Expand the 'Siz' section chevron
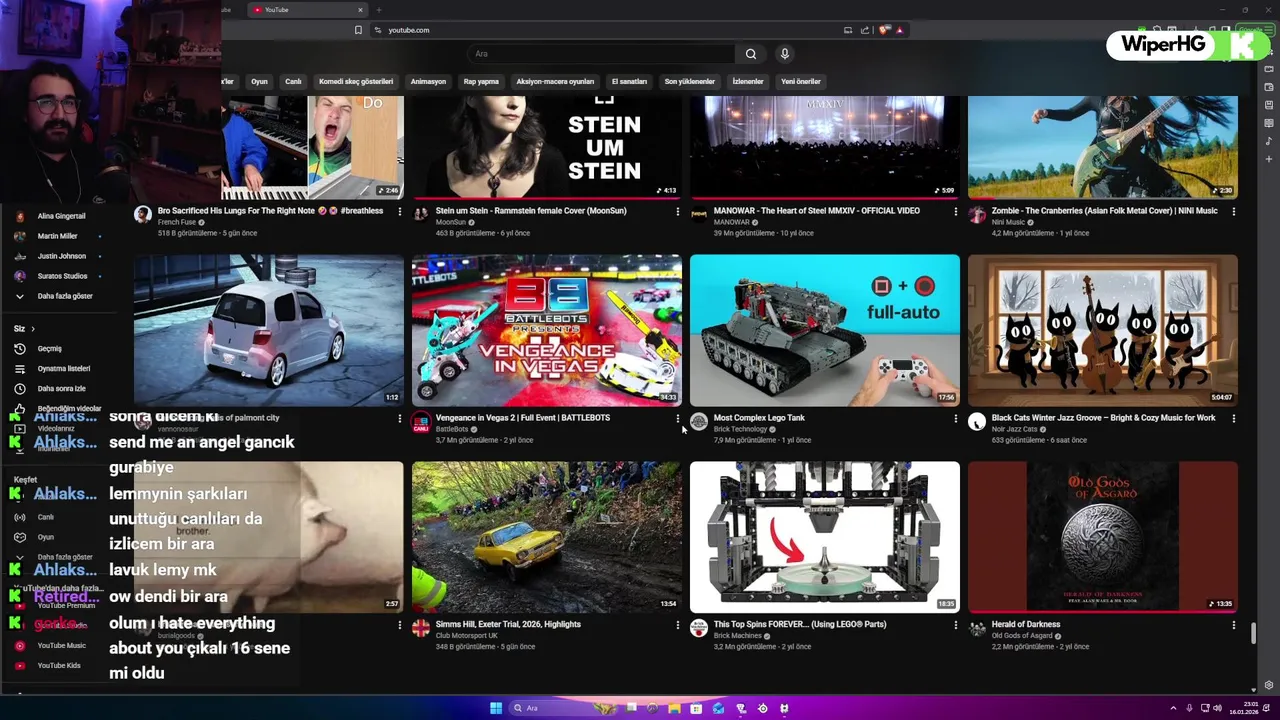The image size is (1280, 720). (32, 329)
